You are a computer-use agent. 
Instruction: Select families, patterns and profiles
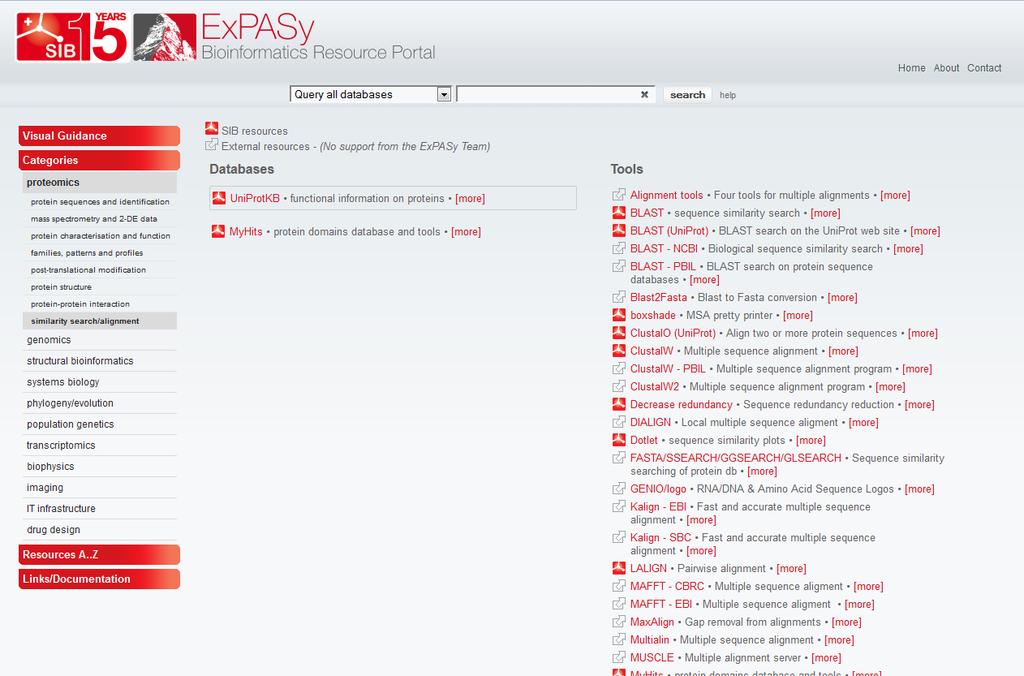(87, 253)
